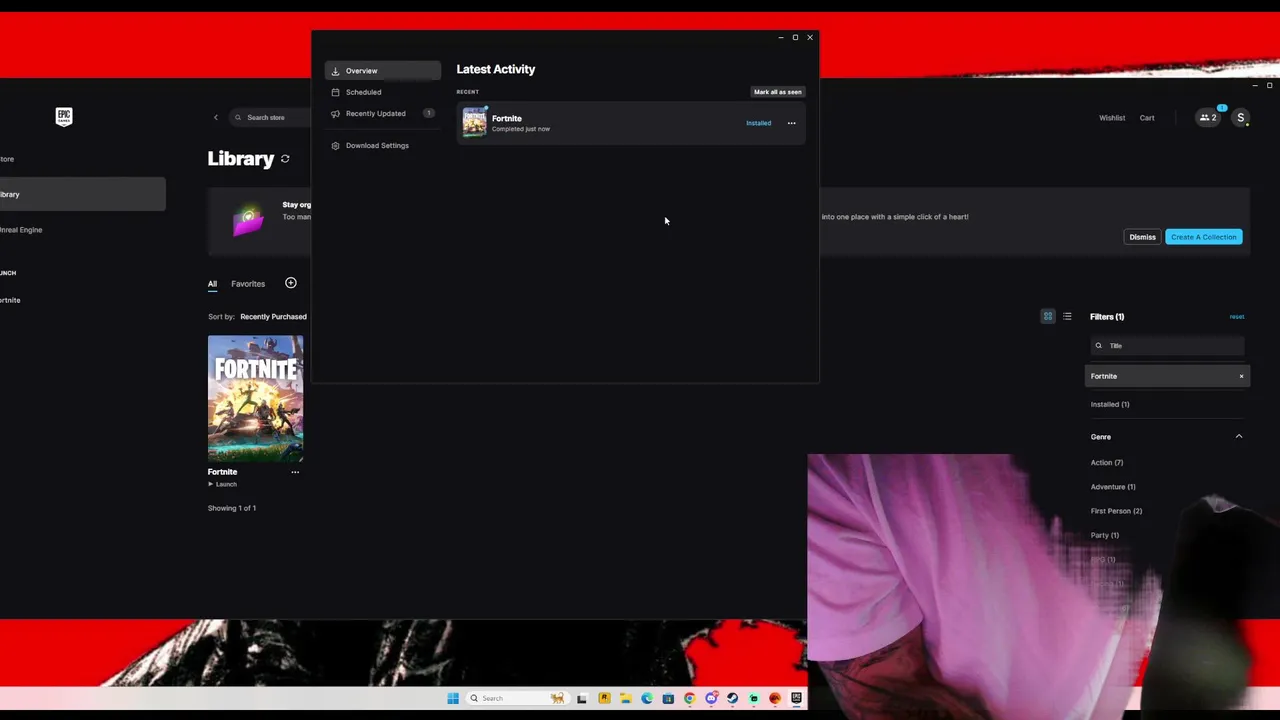Click the Create A Collection button
The image size is (1280, 720).
[1203, 237]
